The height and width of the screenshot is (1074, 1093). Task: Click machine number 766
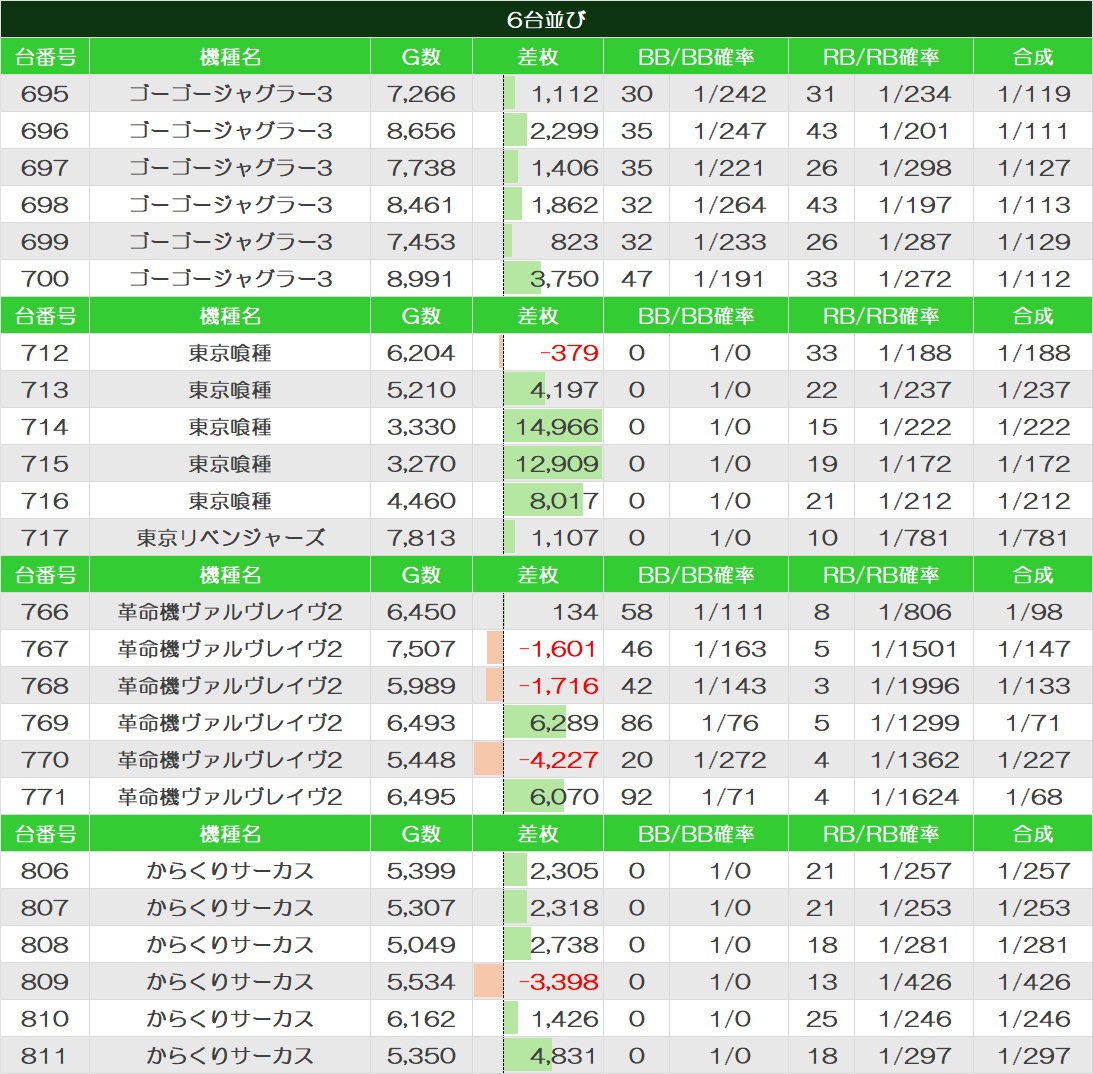click(x=45, y=611)
